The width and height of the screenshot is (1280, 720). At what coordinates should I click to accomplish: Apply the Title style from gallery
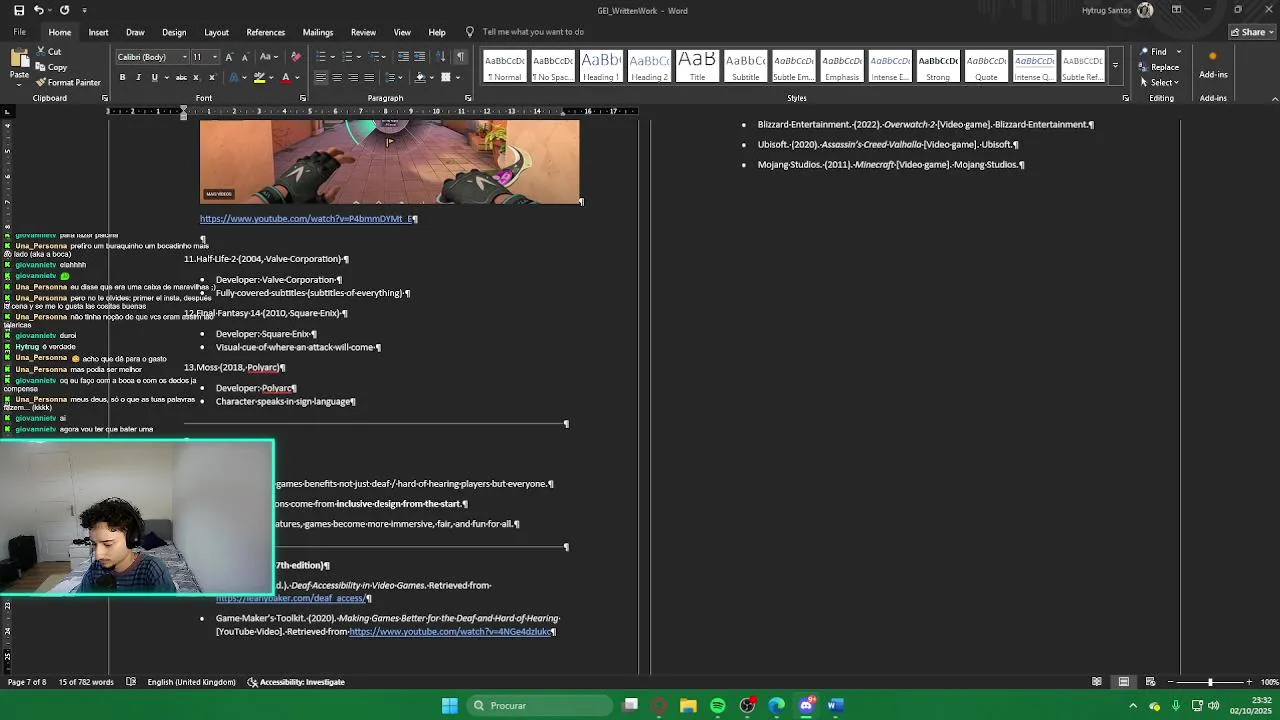(697, 66)
